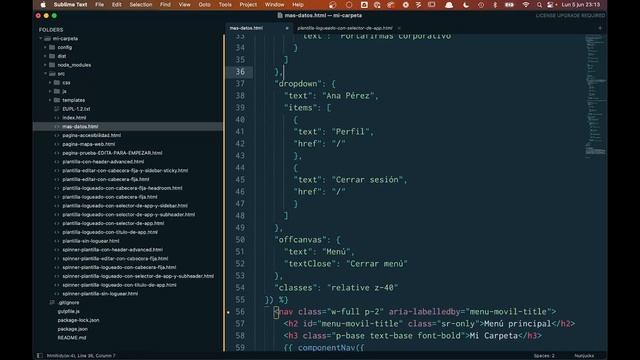Viewport: 640px width, 360px height.
Task: Open package.json in the sidebar
Action: coord(72,329)
